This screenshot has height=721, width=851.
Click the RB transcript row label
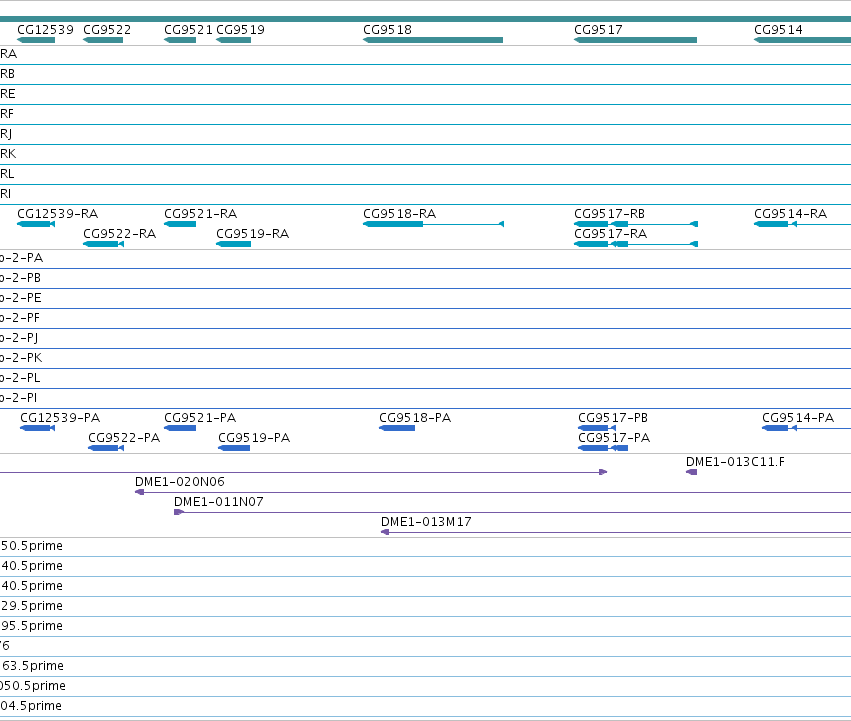click(8, 74)
